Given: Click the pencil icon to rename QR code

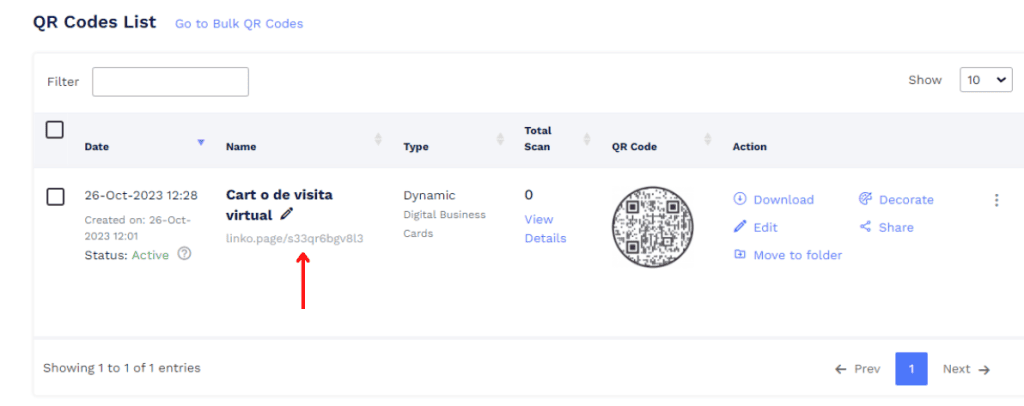Looking at the screenshot, I should click(x=287, y=214).
